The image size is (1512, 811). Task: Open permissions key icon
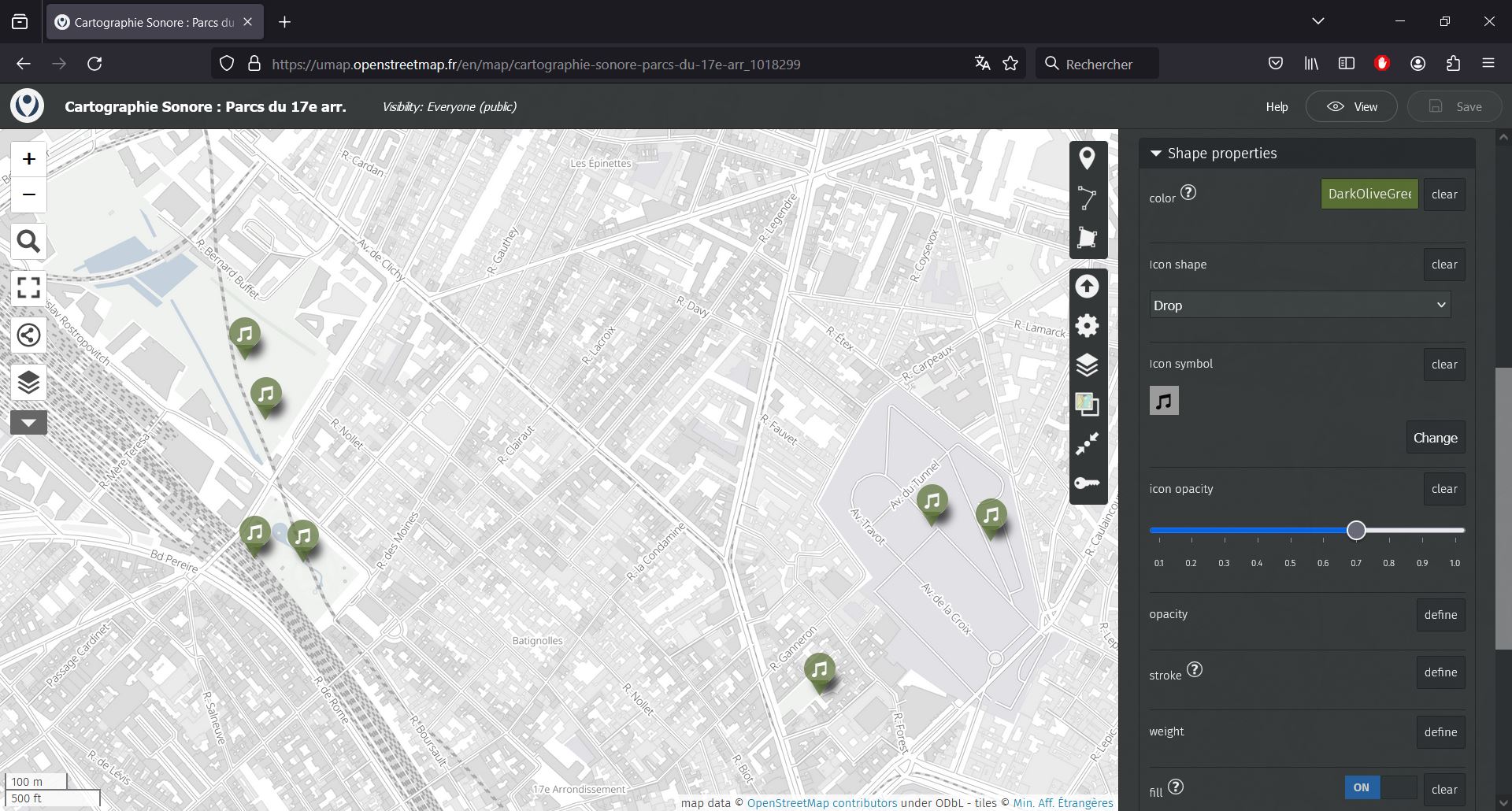point(1087,483)
